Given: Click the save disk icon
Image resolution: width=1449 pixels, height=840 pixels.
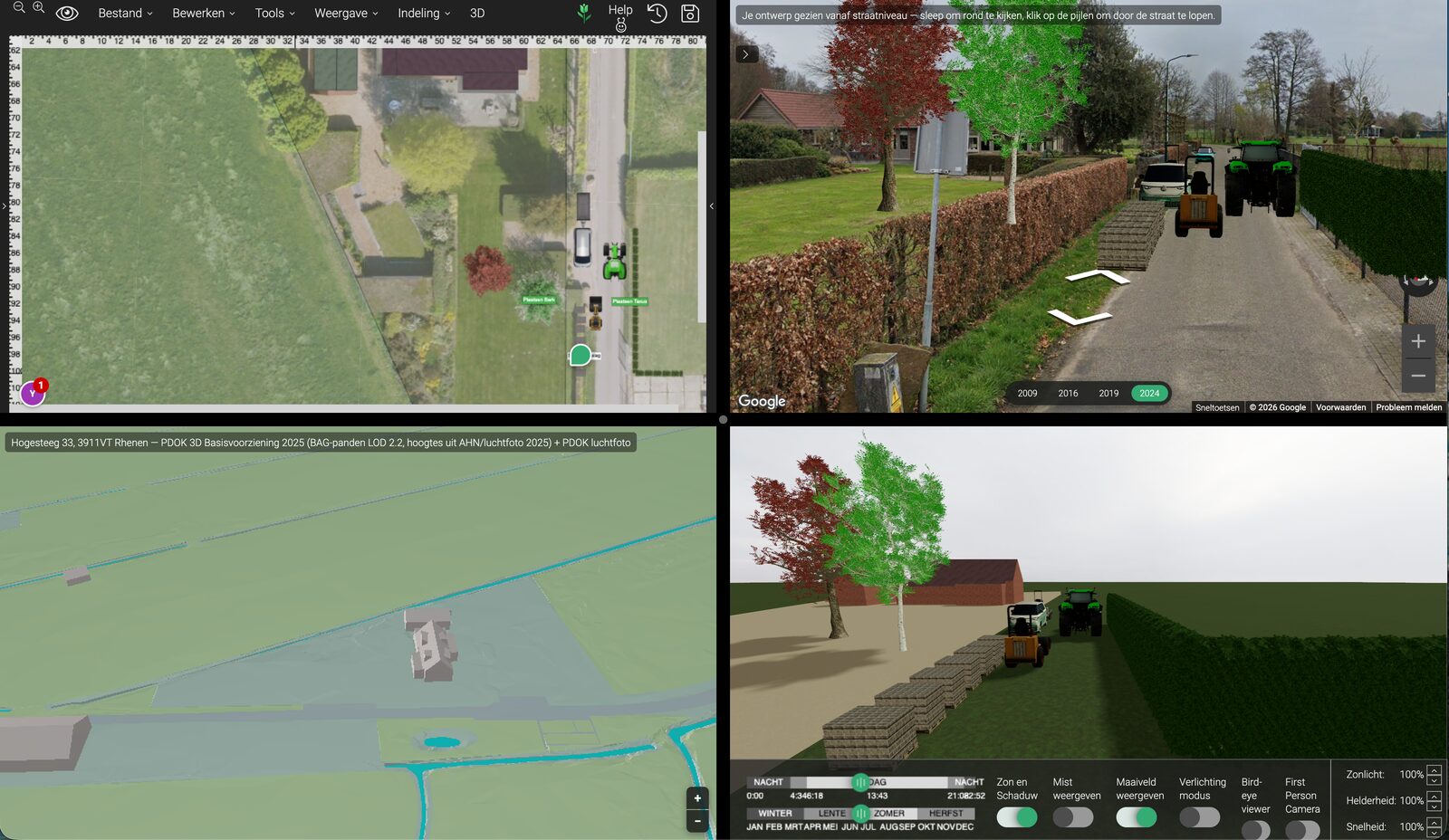Looking at the screenshot, I should [690, 13].
